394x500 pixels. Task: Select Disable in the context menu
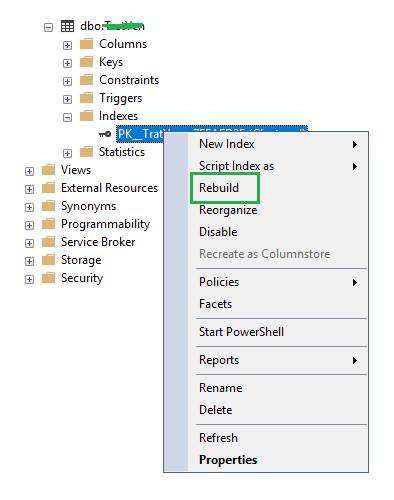278,232
